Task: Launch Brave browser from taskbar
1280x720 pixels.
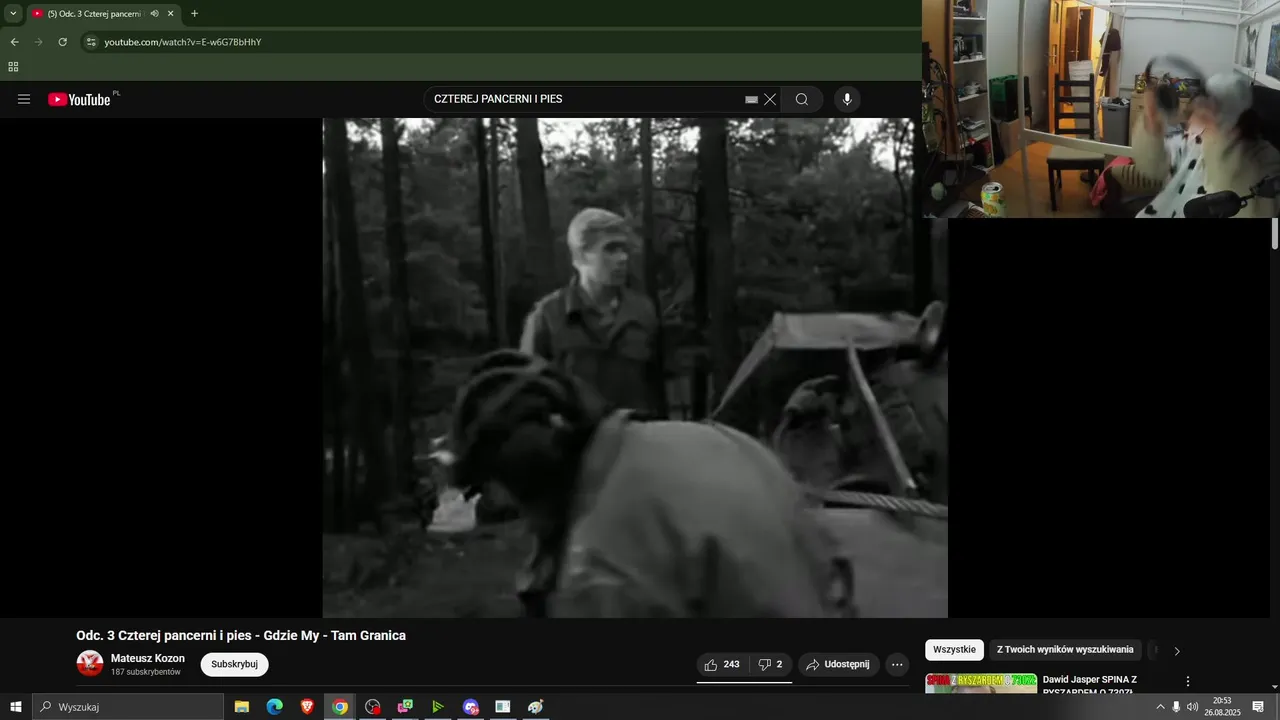Action: click(x=307, y=707)
